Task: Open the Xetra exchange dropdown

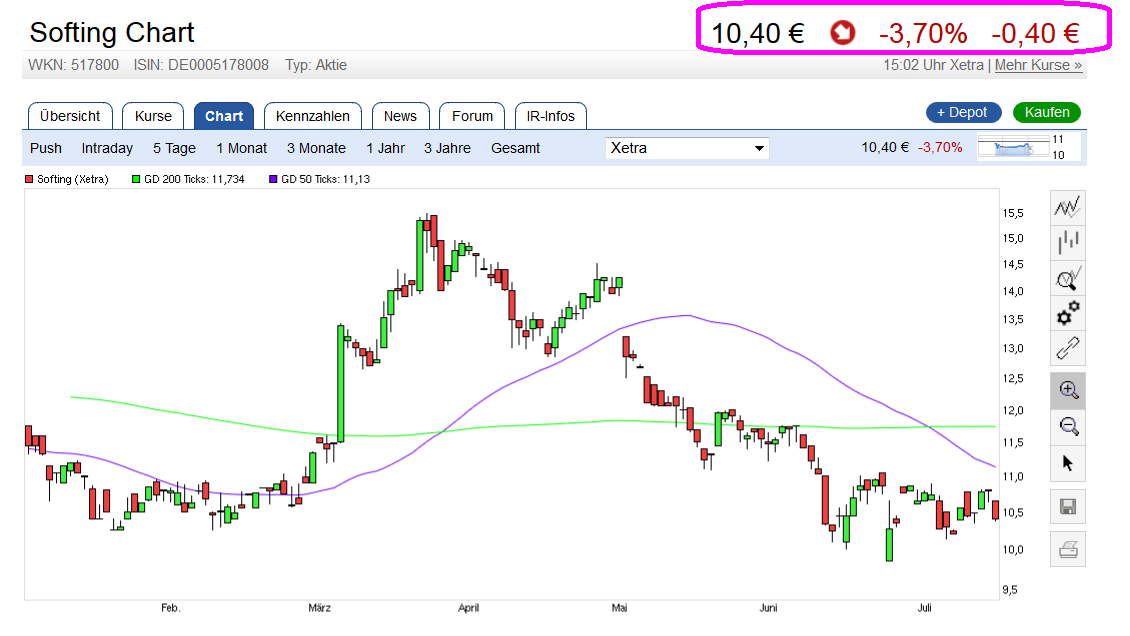Action: (x=687, y=148)
